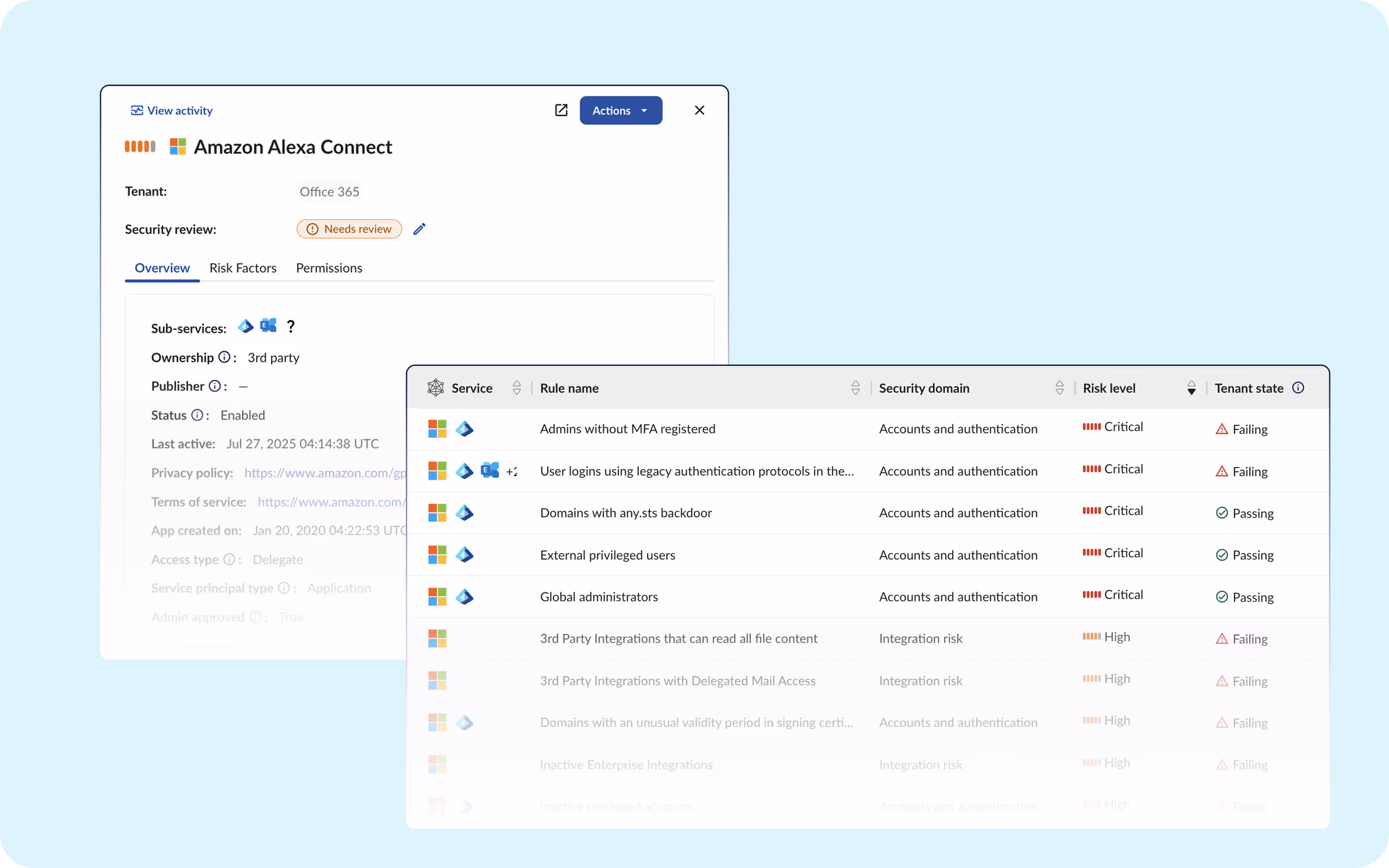This screenshot has height=868, width=1389.
Task: Open the Privacy policy amazon.com link
Action: click(325, 473)
